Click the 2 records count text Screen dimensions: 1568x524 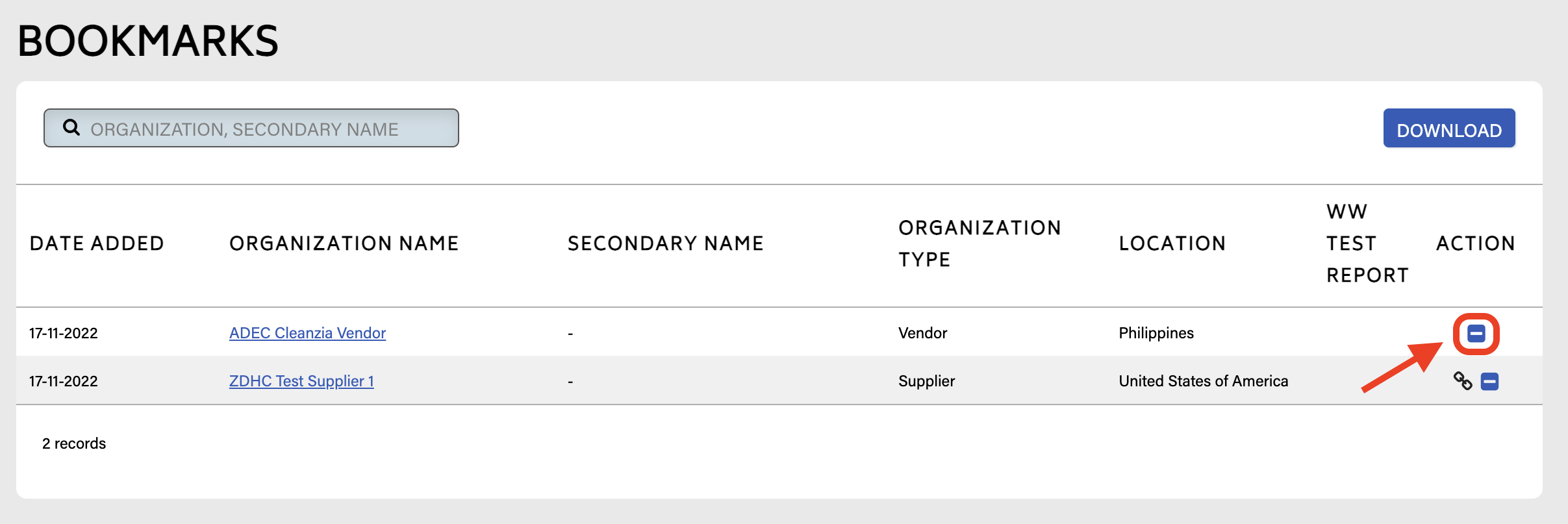74,443
